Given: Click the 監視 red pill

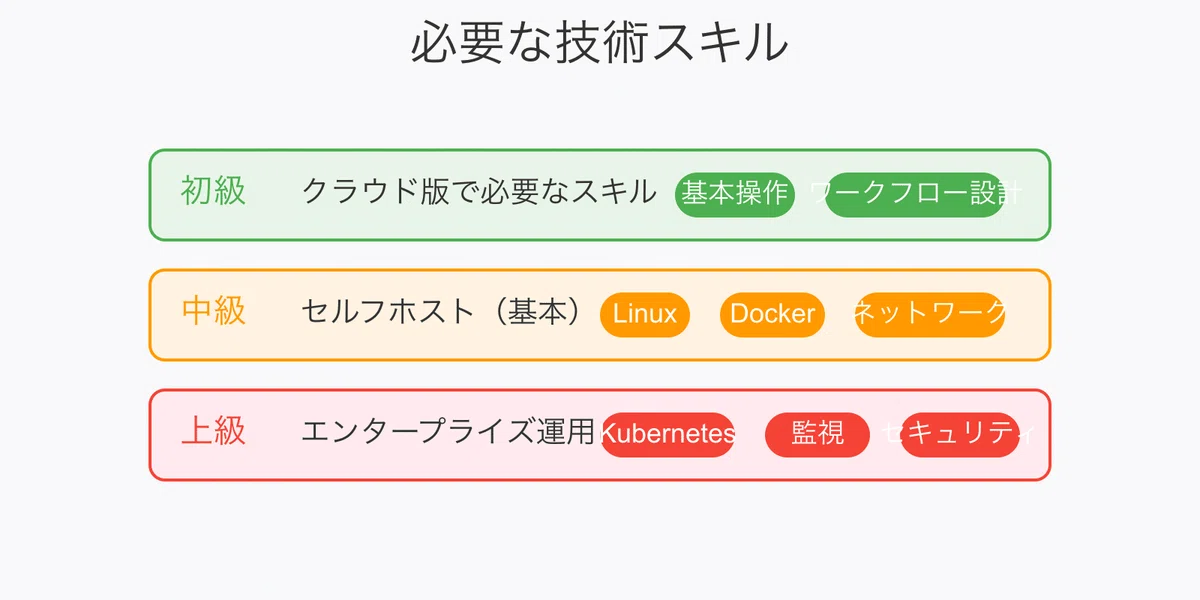Looking at the screenshot, I should point(817,434).
